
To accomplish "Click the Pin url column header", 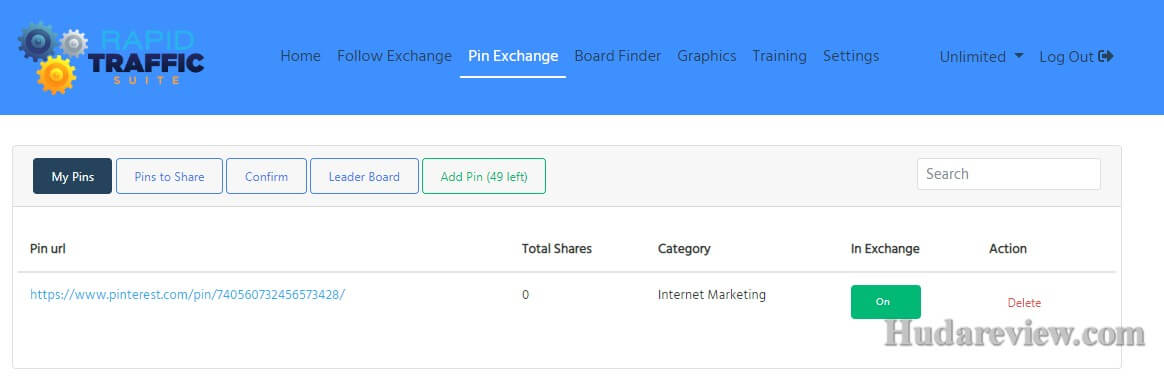I will [48, 249].
